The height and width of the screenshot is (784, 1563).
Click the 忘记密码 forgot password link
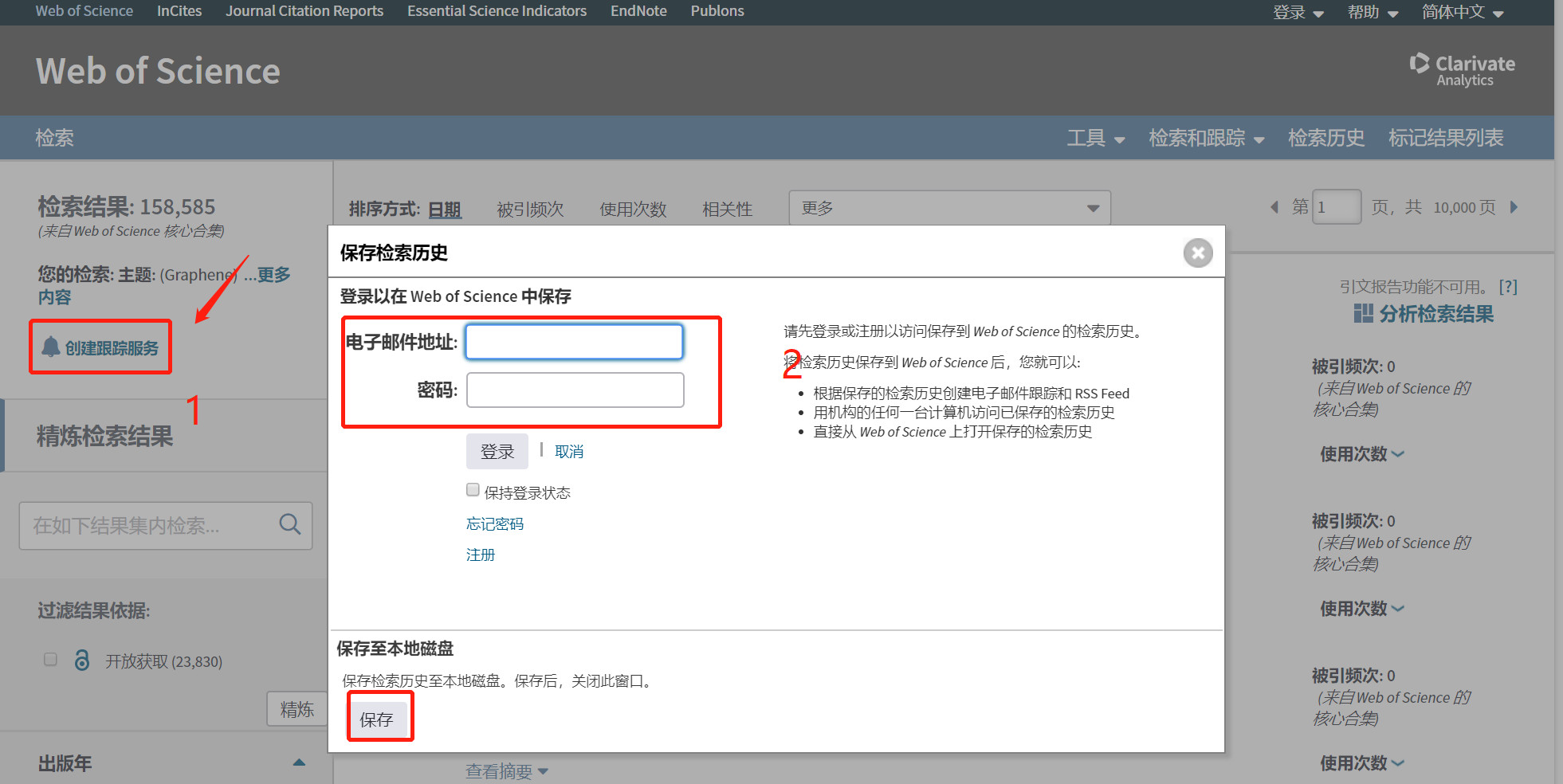pyautogui.click(x=494, y=523)
